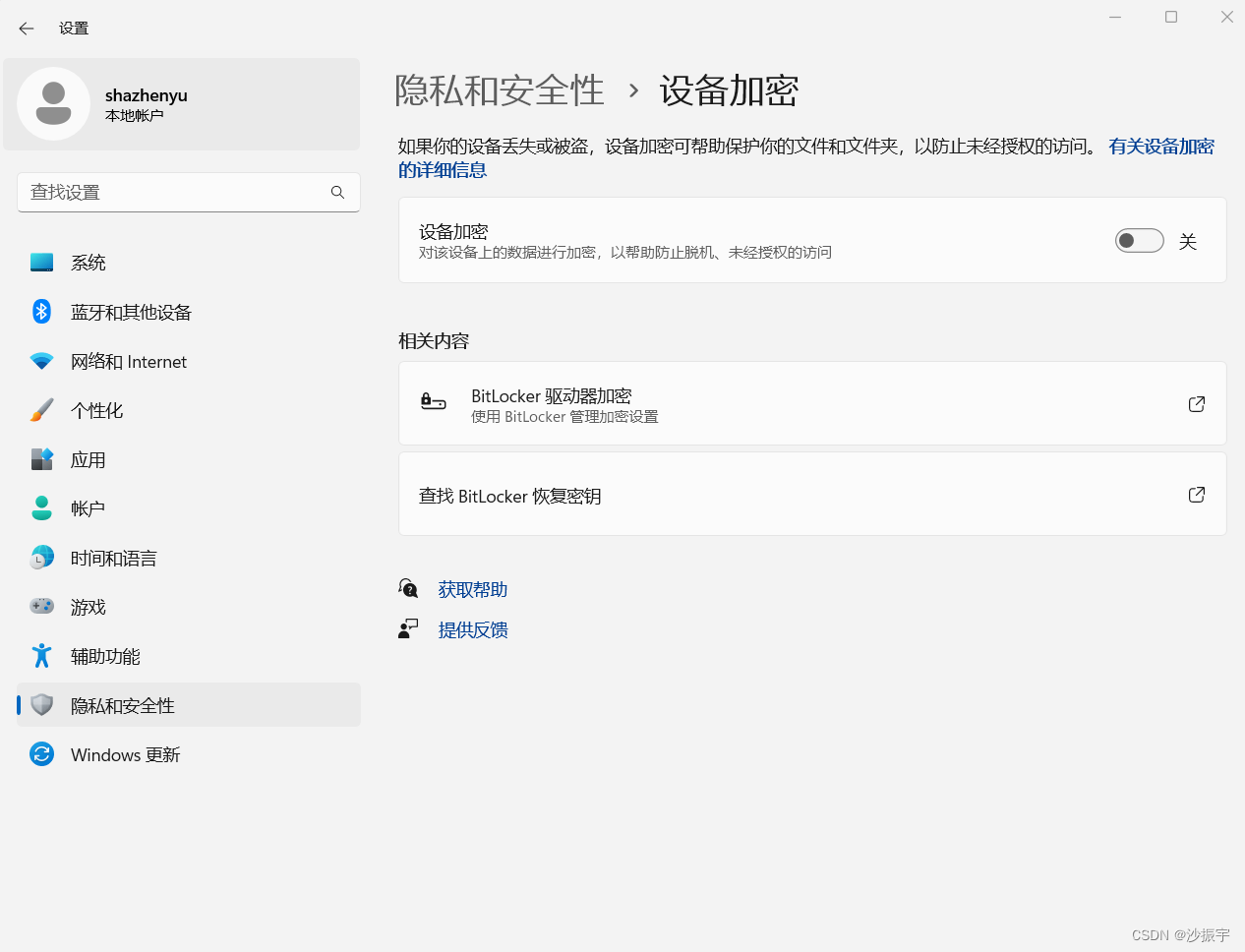The width and height of the screenshot is (1245, 952).
Task: Click the 提供反馈 link
Action: click(473, 629)
